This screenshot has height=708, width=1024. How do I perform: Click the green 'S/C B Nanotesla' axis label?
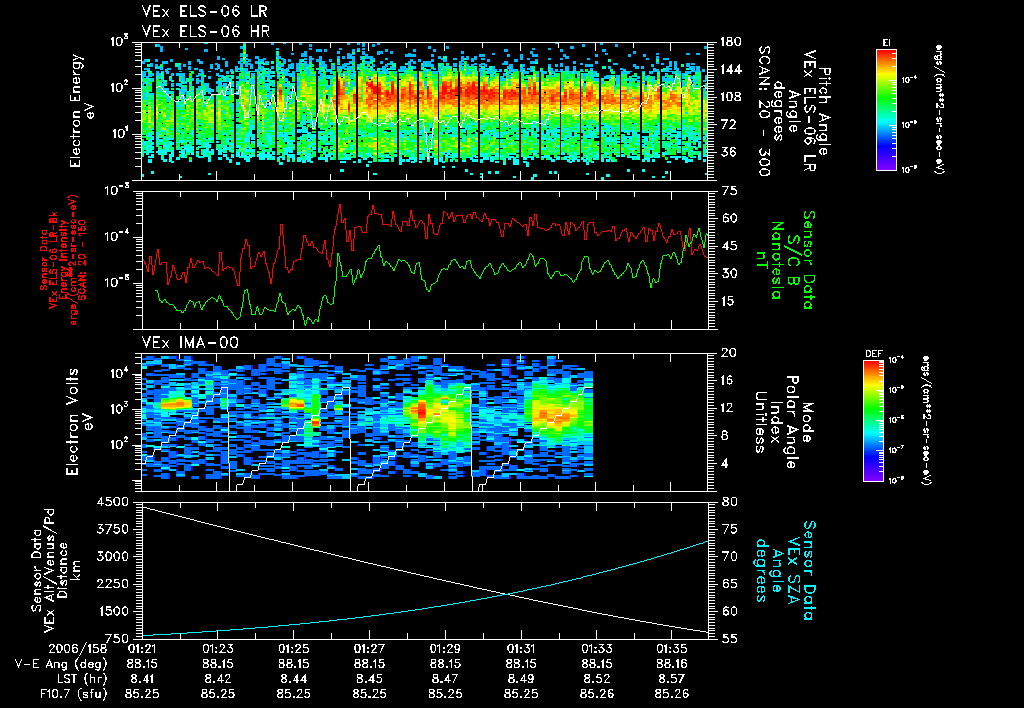coord(784,260)
